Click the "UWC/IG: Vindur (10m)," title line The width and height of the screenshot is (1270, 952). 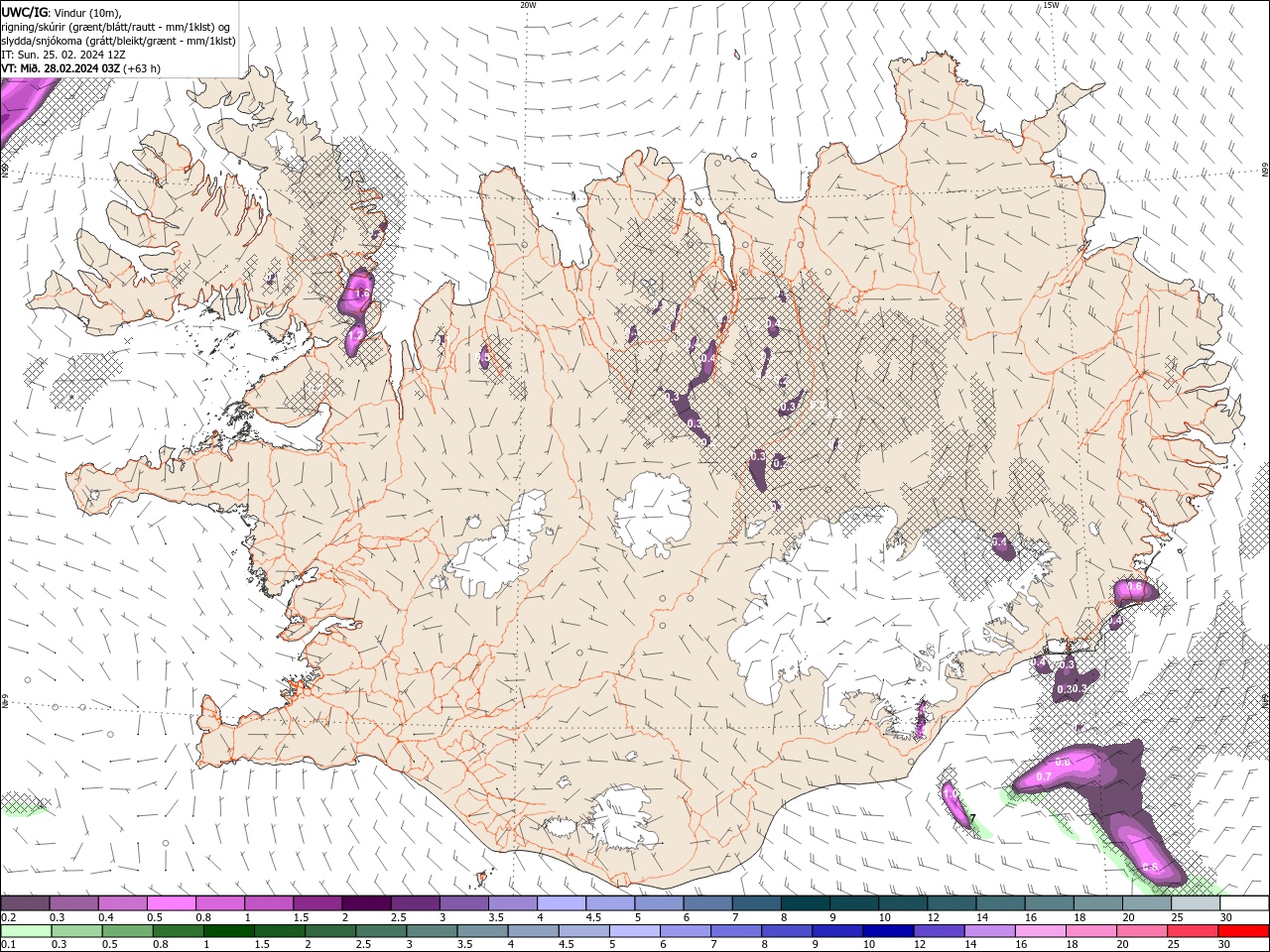pos(61,12)
